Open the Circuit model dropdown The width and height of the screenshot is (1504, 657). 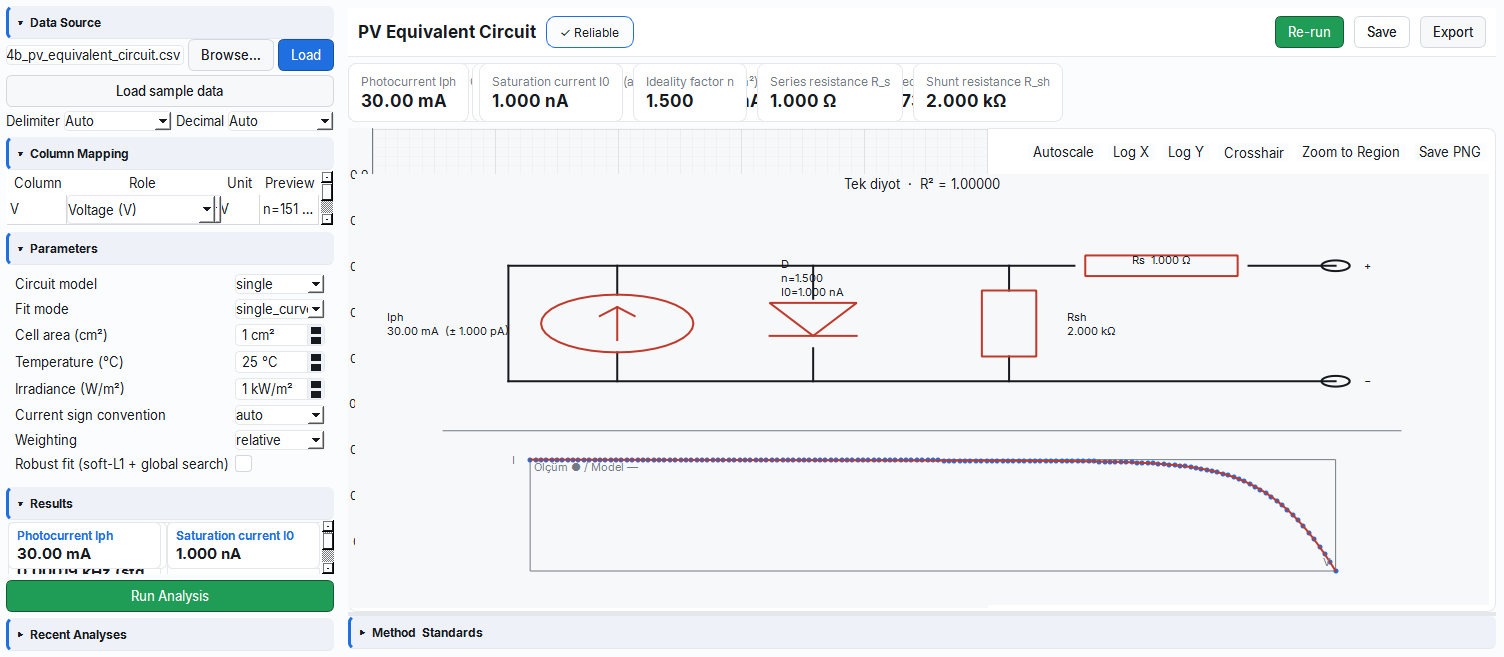(x=279, y=284)
